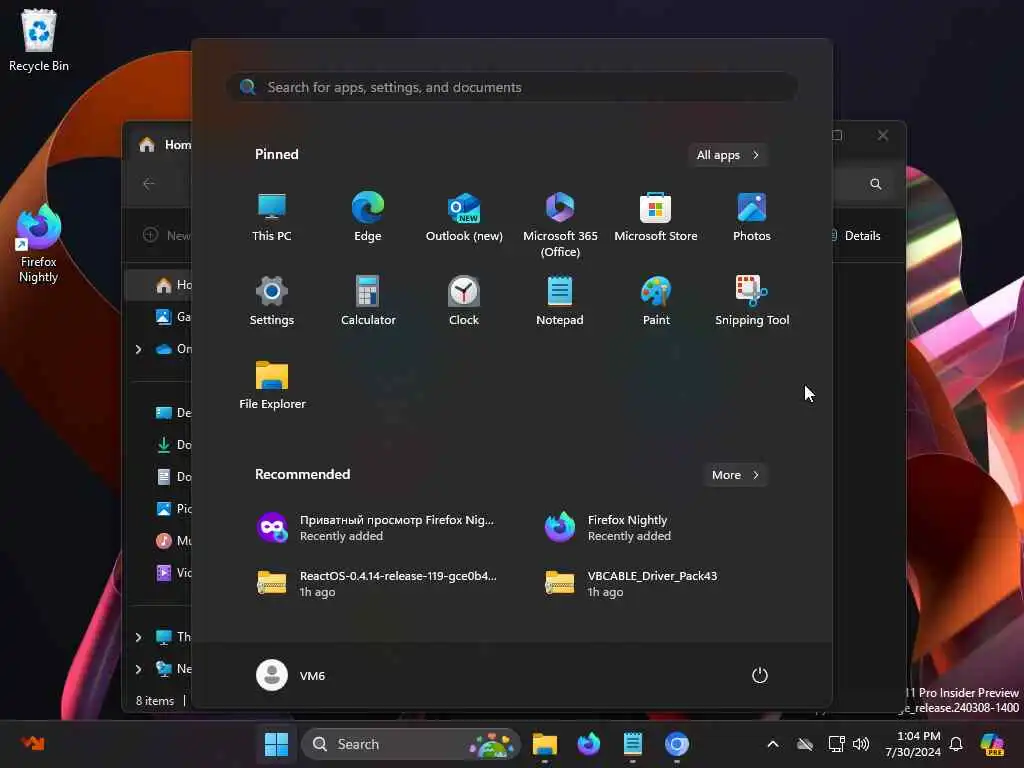Open the Clock app

coord(464,301)
